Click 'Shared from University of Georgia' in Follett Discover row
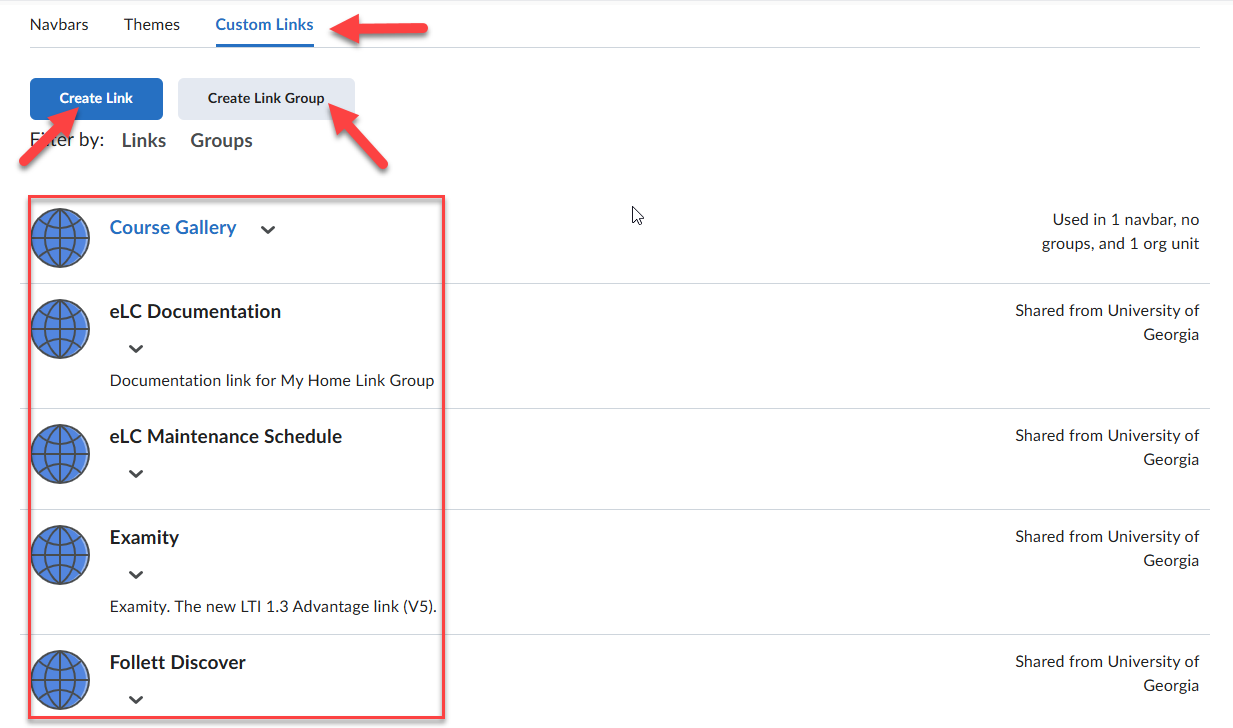Viewport: 1233px width, 728px height. [x=1107, y=674]
